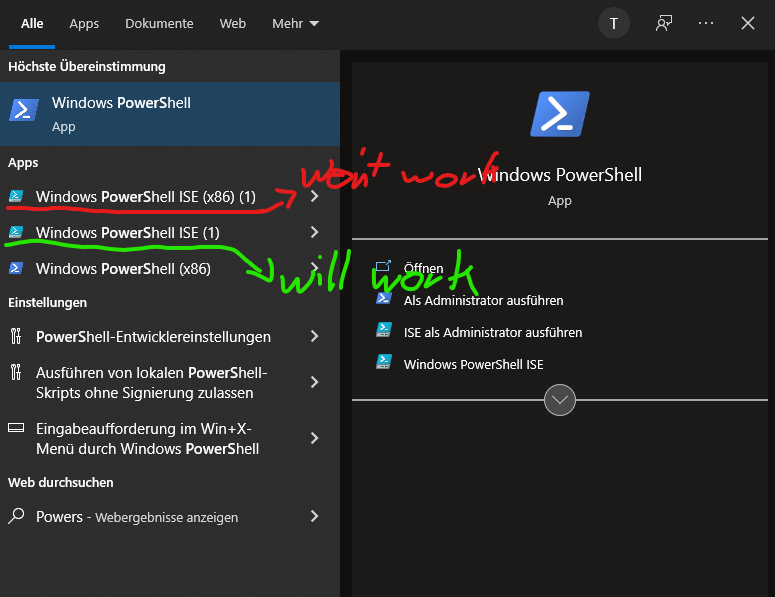Viewport: 775px width, 597px height.
Task: Open Eingabeaufforderung im Win+X-Menü setting
Action: (x=147, y=438)
